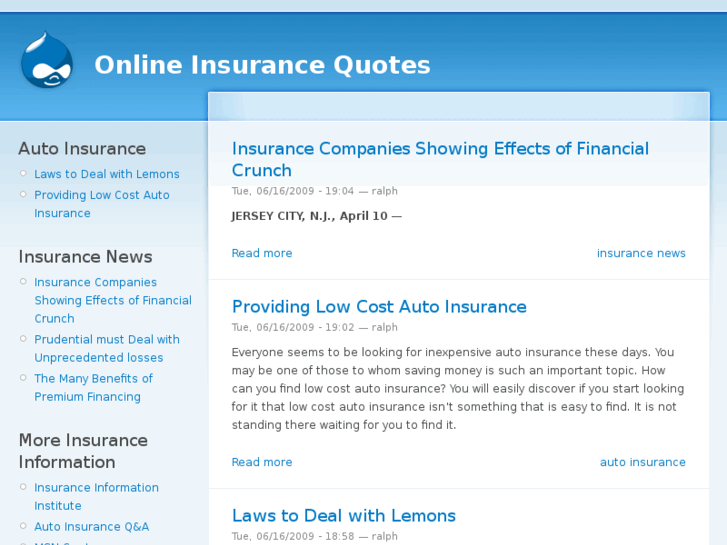Click Read more under the low cost auto article
The height and width of the screenshot is (545, 727).
coord(262,462)
